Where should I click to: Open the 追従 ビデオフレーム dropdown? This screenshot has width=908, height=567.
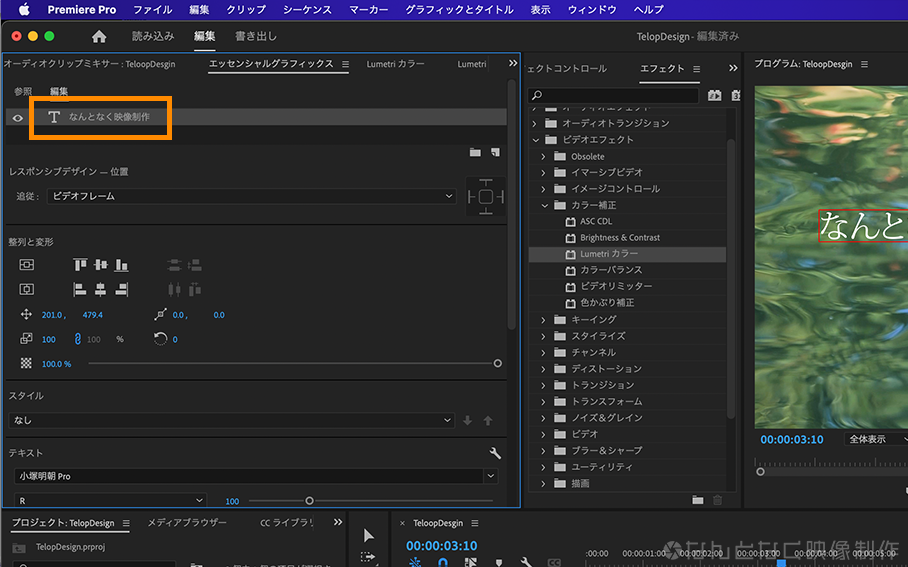pos(252,196)
